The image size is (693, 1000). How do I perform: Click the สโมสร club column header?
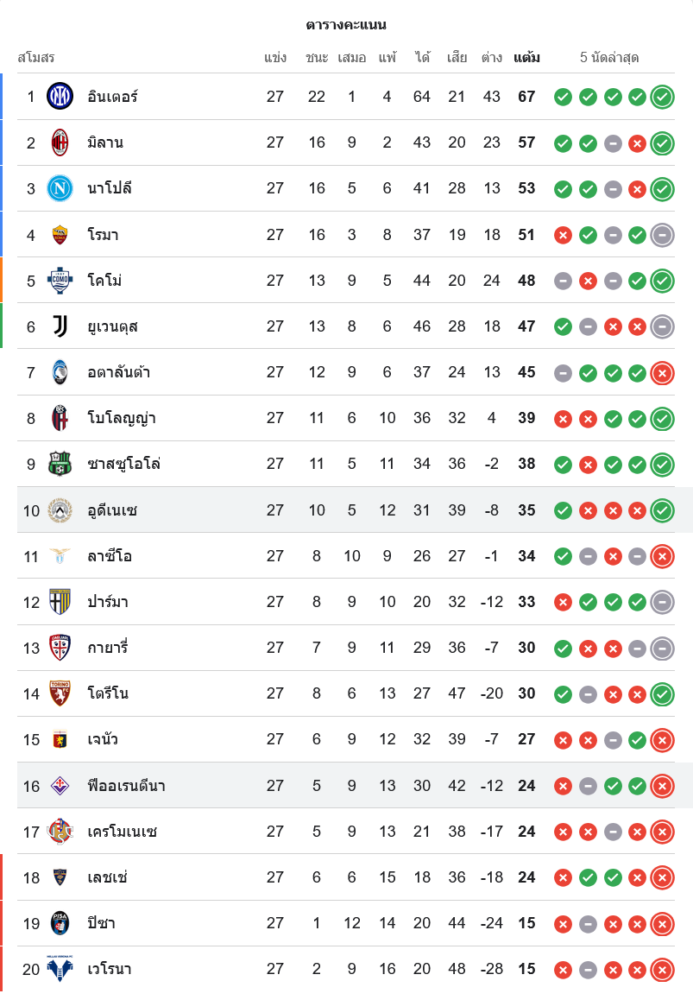point(36,58)
